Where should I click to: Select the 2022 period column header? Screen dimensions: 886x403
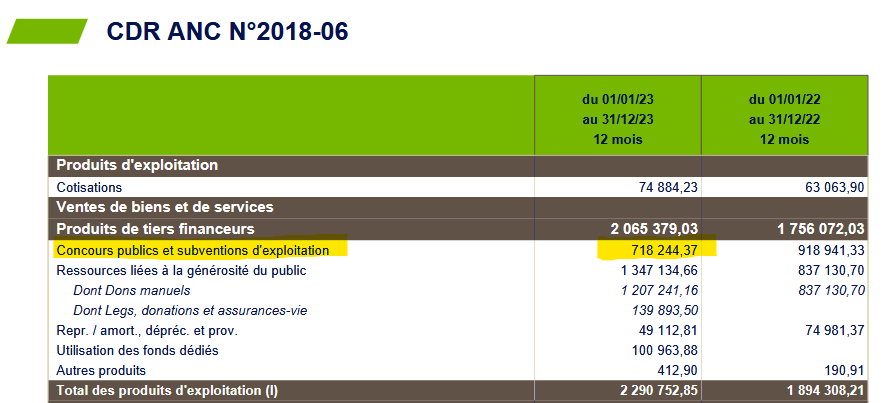click(785, 115)
